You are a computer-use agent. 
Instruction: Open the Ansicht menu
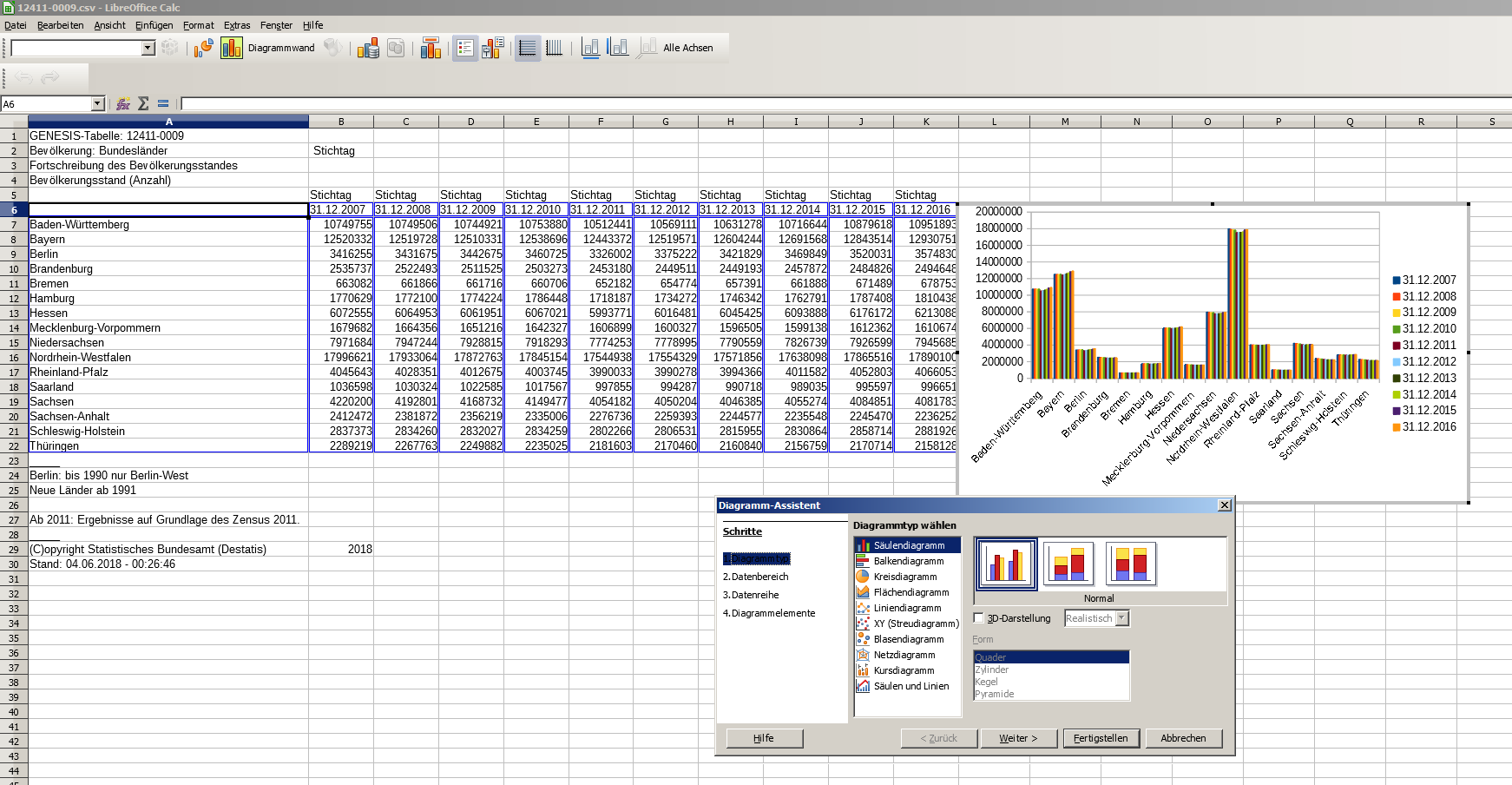[x=110, y=25]
